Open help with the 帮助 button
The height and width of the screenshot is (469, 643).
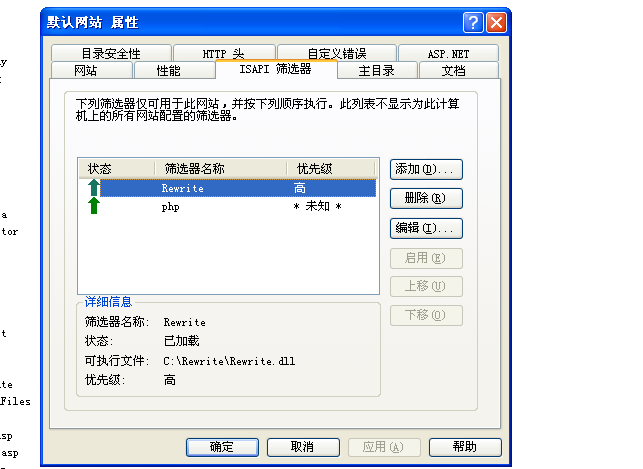[465, 447]
